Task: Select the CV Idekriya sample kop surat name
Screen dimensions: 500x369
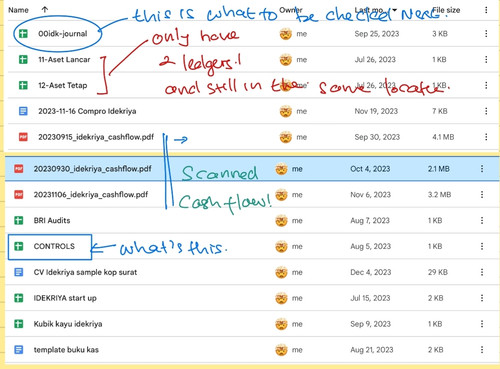Action: coord(85,272)
